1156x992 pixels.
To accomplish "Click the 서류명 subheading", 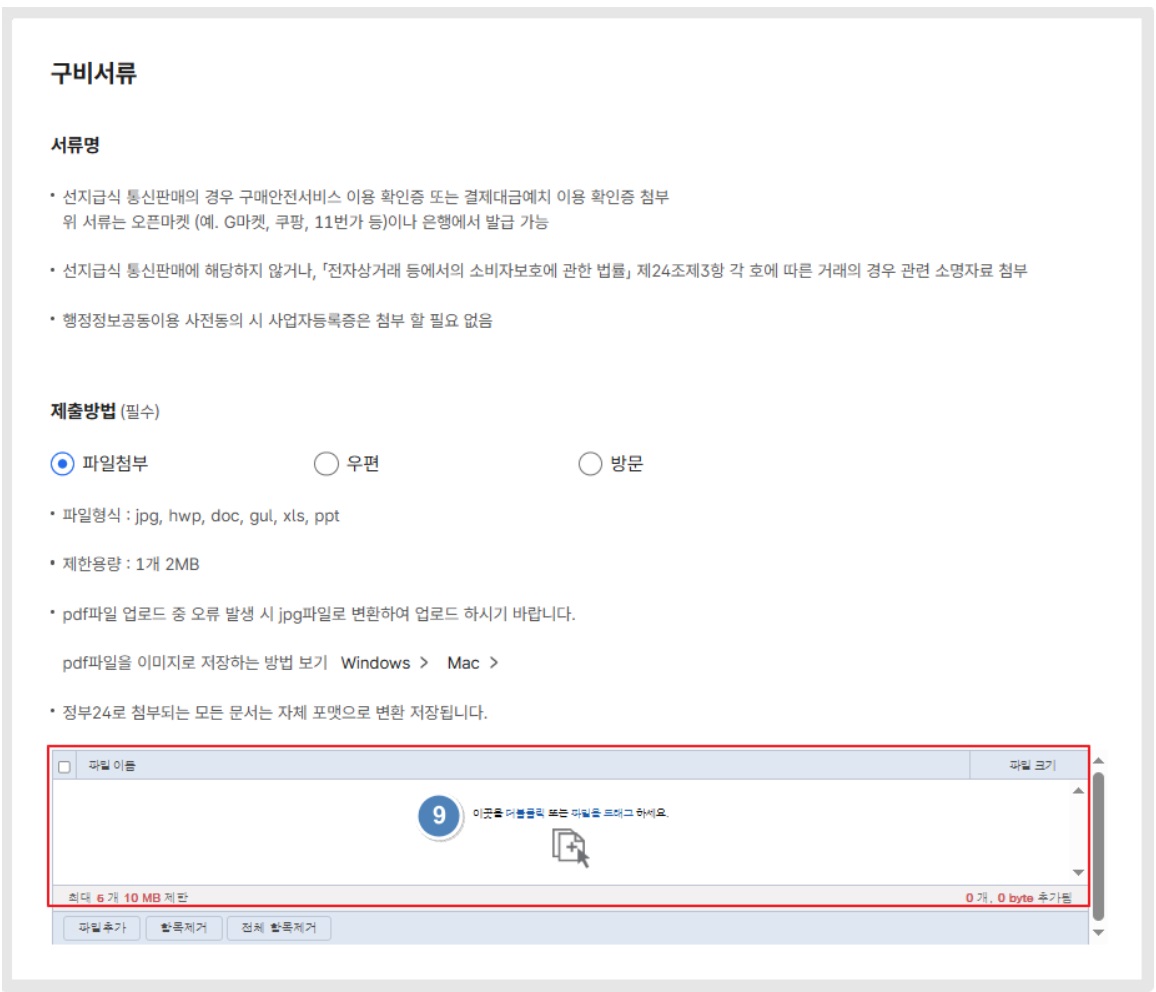I will [75, 145].
